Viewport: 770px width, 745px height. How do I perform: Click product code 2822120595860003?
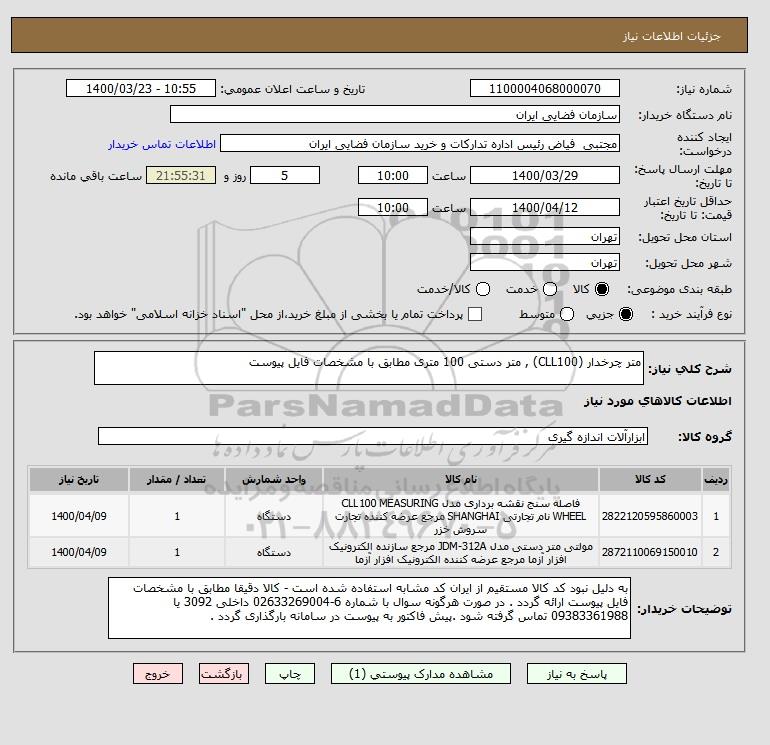[x=650, y=516]
